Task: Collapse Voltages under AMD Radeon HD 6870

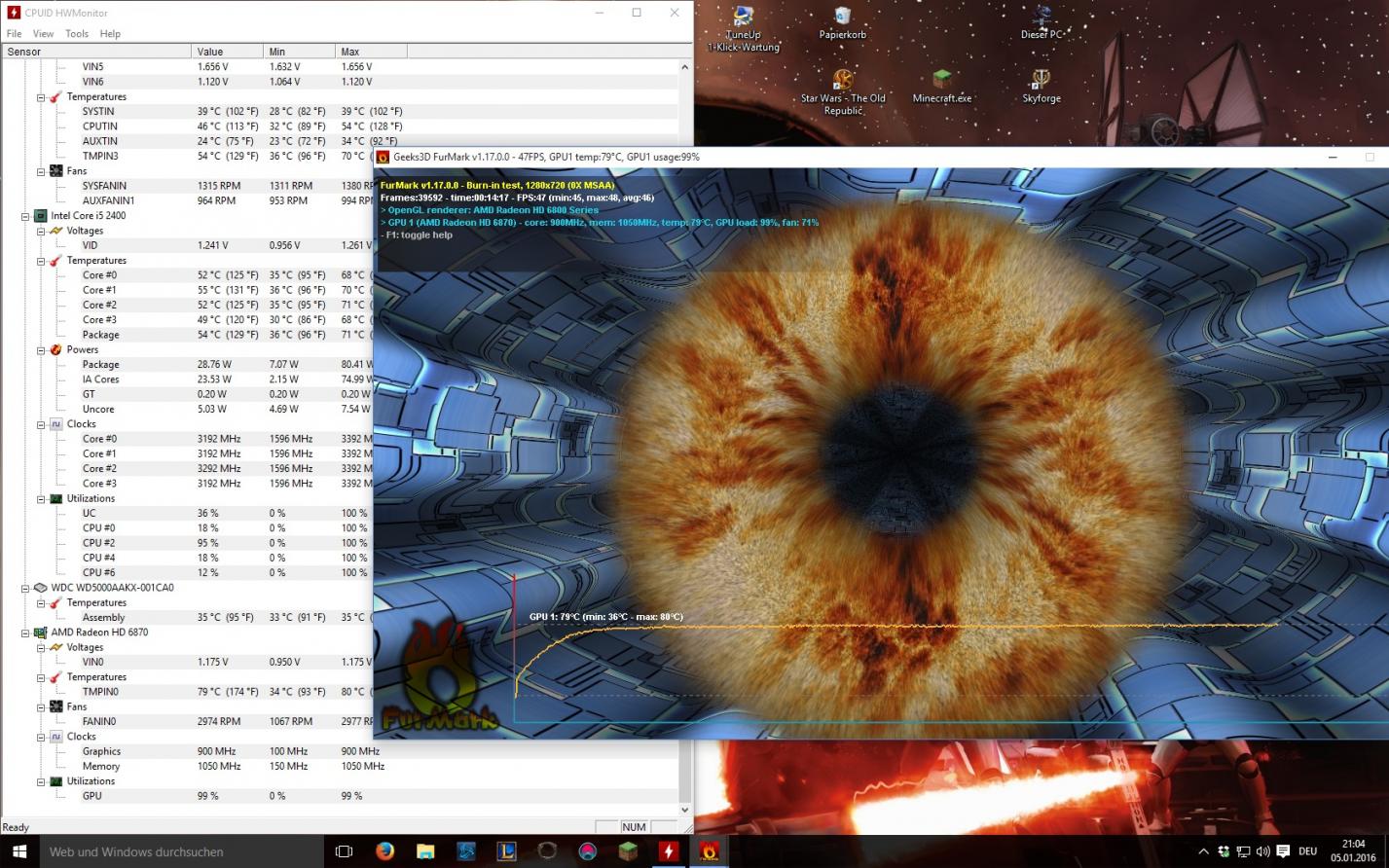Action: tap(41, 647)
